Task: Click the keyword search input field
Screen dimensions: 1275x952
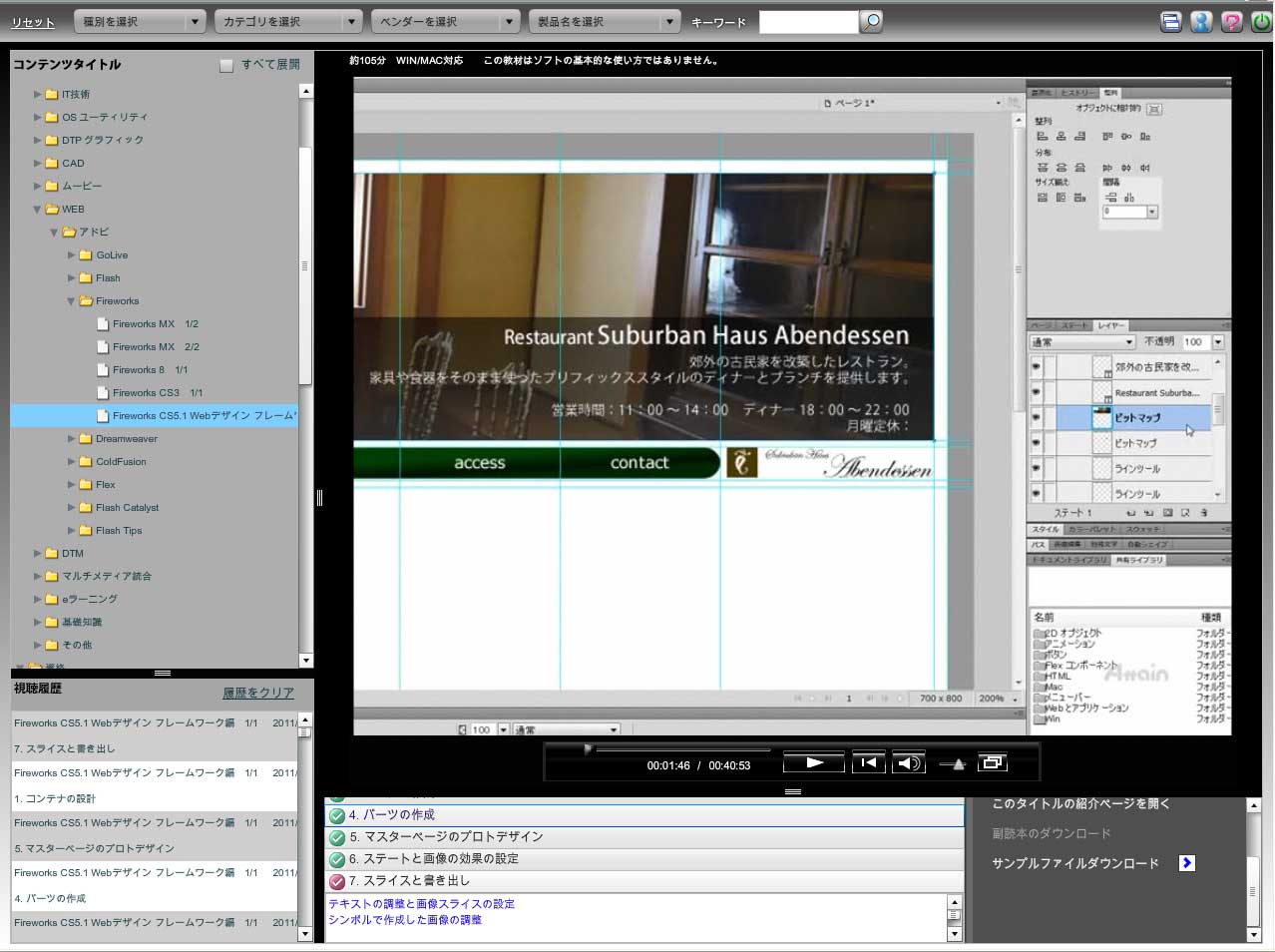Action: coord(808,22)
